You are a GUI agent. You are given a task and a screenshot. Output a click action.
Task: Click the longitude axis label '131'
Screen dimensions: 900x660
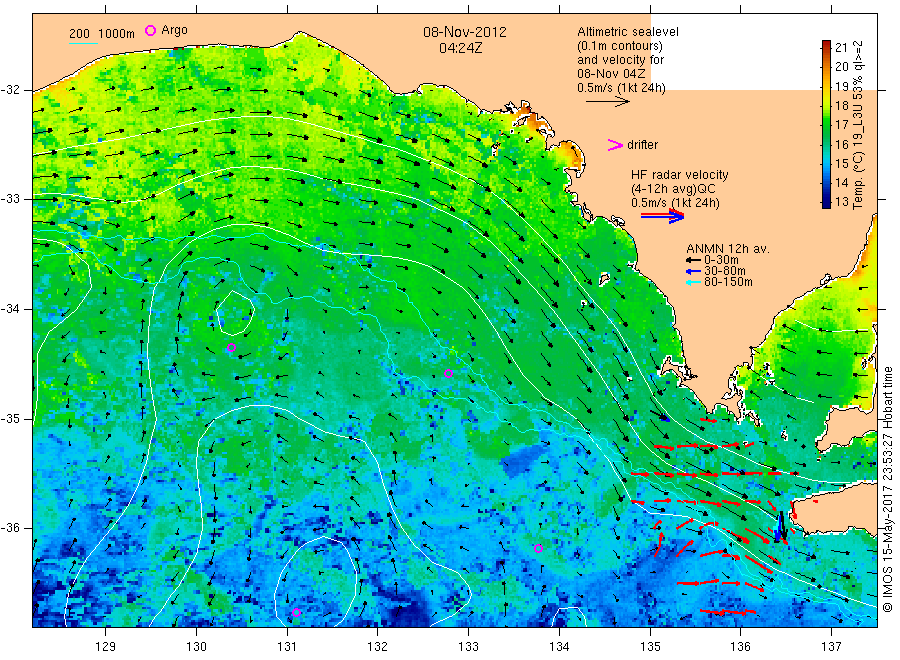click(x=287, y=647)
